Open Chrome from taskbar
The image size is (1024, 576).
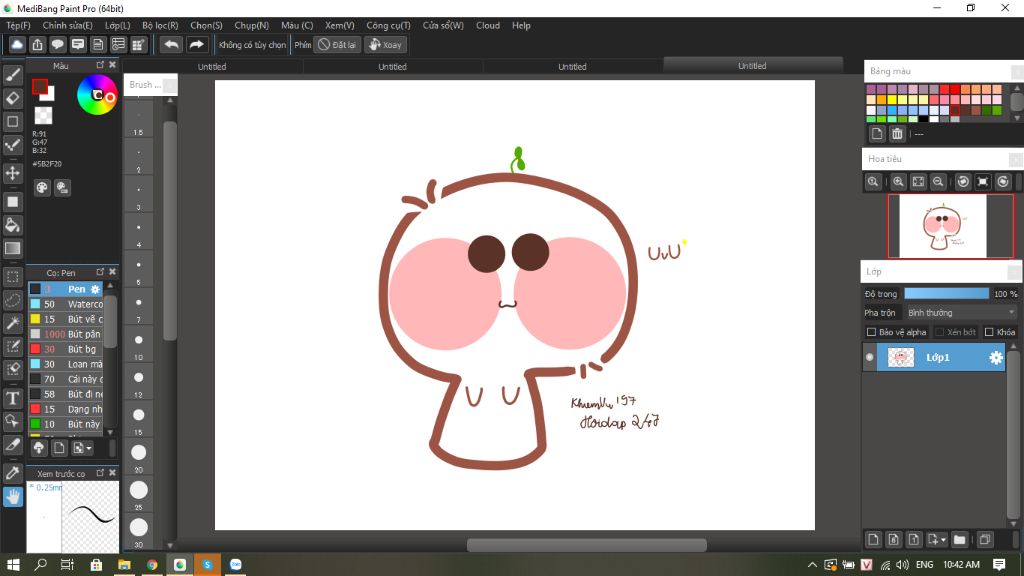[x=152, y=564]
